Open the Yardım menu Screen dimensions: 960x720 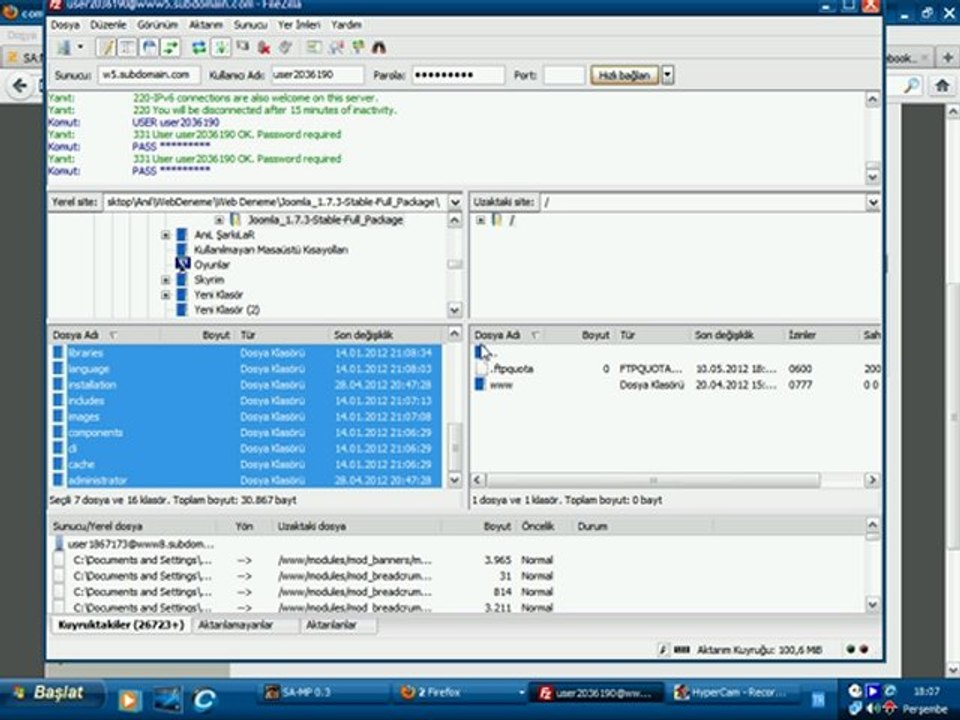[x=346, y=24]
